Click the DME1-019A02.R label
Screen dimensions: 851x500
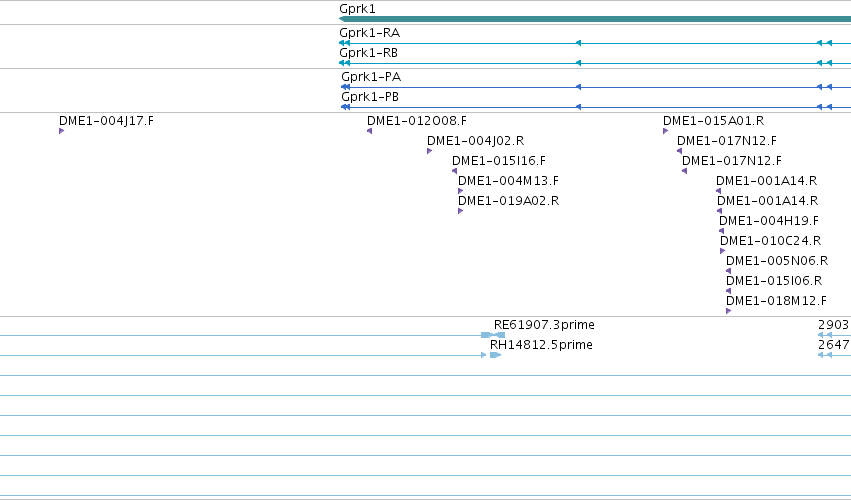pos(509,201)
